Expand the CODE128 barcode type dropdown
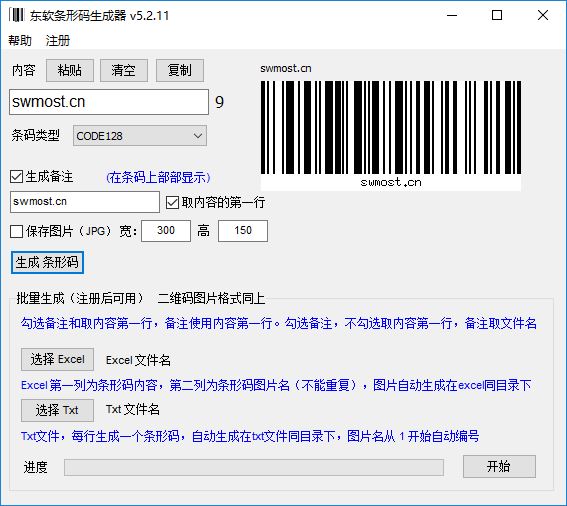Image resolution: width=567 pixels, height=506 pixels. [x=140, y=136]
